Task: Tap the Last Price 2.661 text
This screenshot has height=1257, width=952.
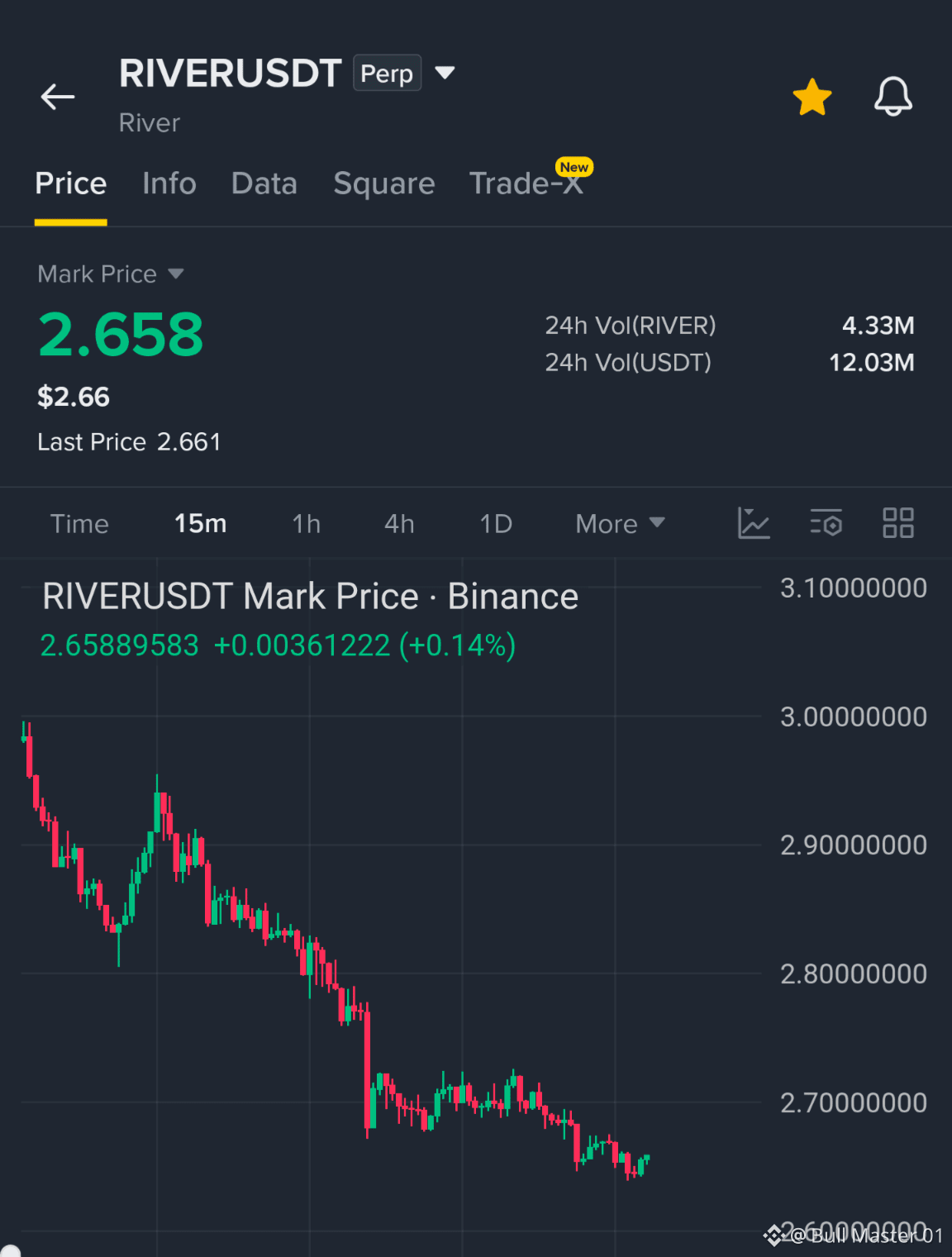Action: coord(129,442)
